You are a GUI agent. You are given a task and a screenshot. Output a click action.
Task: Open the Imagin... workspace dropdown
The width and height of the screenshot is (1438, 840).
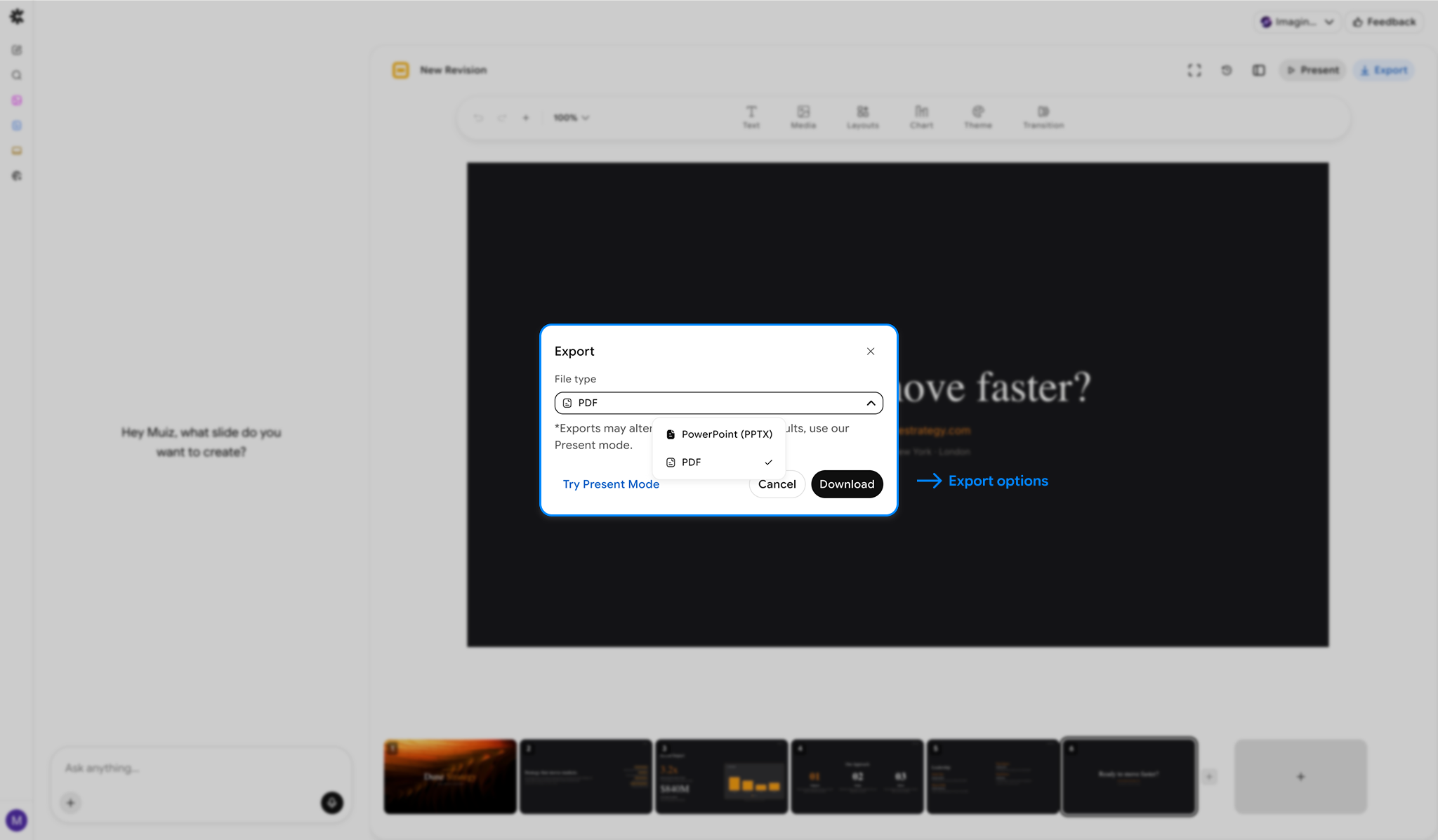1297,22
